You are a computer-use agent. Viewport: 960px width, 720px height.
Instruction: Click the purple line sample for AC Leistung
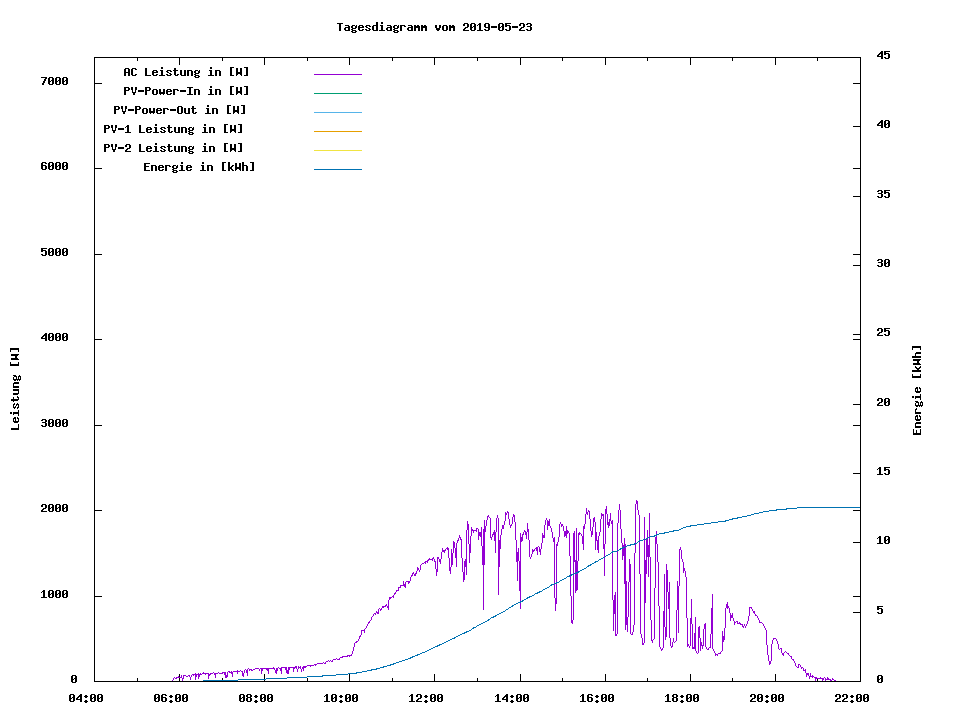tap(337, 74)
